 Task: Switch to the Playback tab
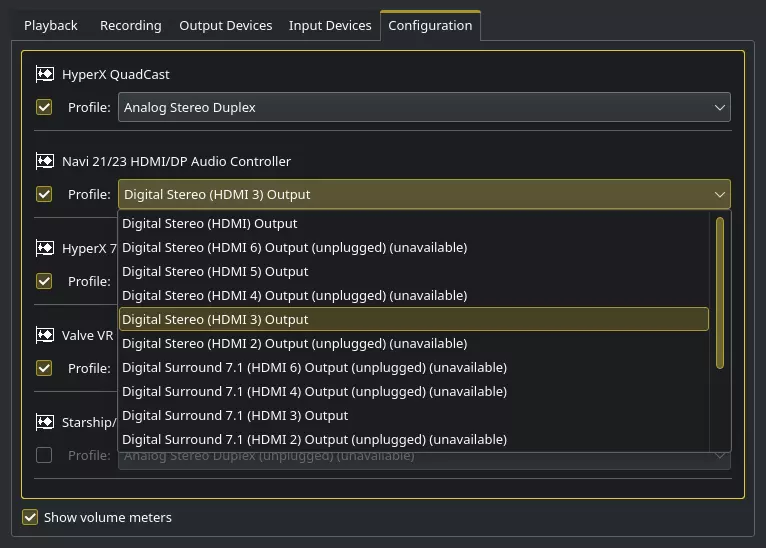(x=50, y=25)
